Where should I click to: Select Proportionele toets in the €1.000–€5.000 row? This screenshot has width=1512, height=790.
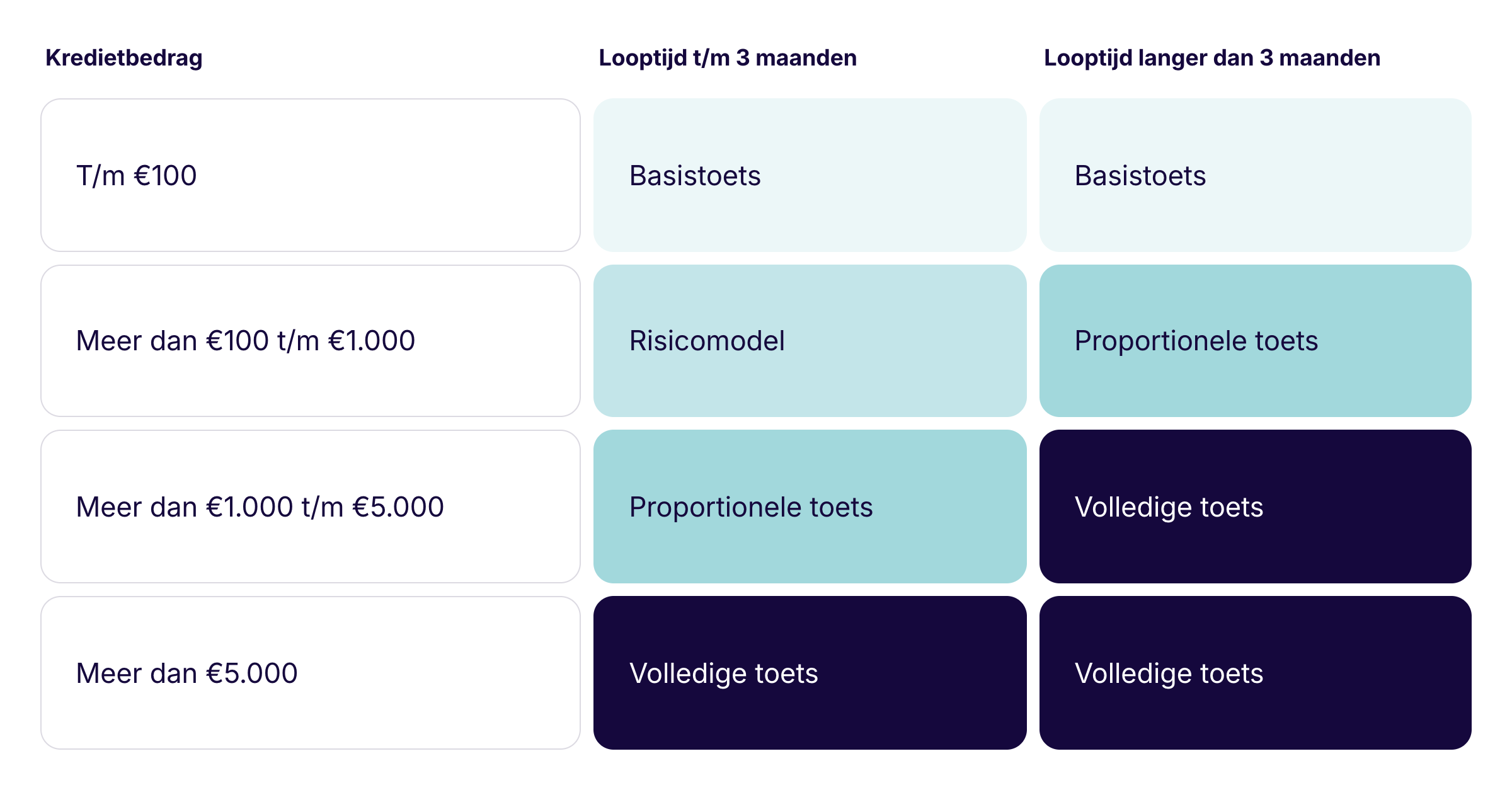pos(810,507)
